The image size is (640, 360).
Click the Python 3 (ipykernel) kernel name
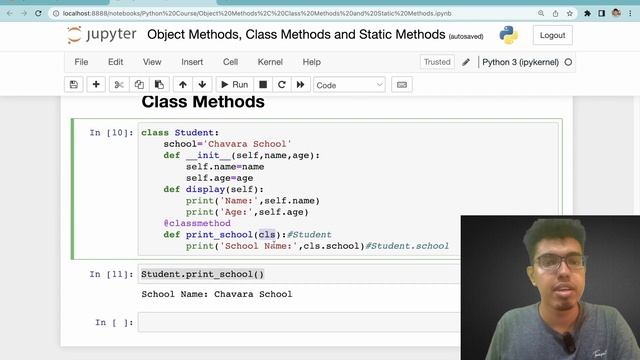520,62
